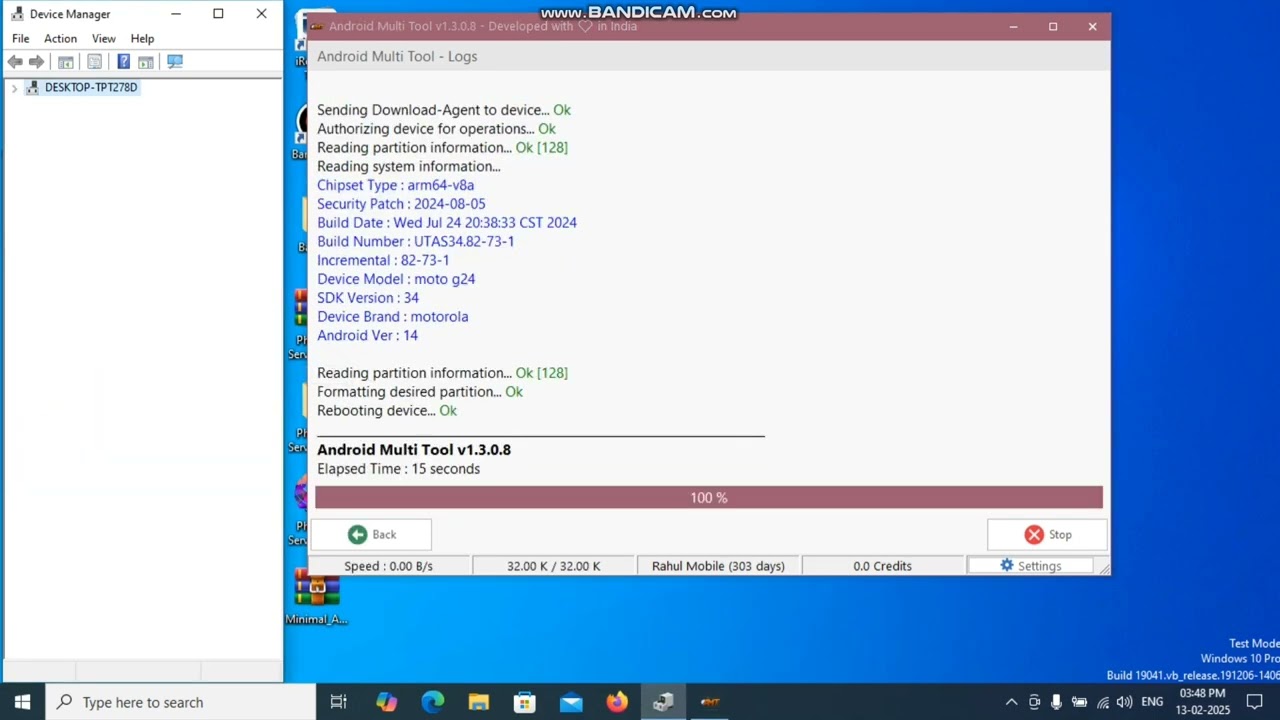The image size is (1280, 720).
Task: Expand the DESKTOP-TPT278D tree node
Action: (14, 88)
